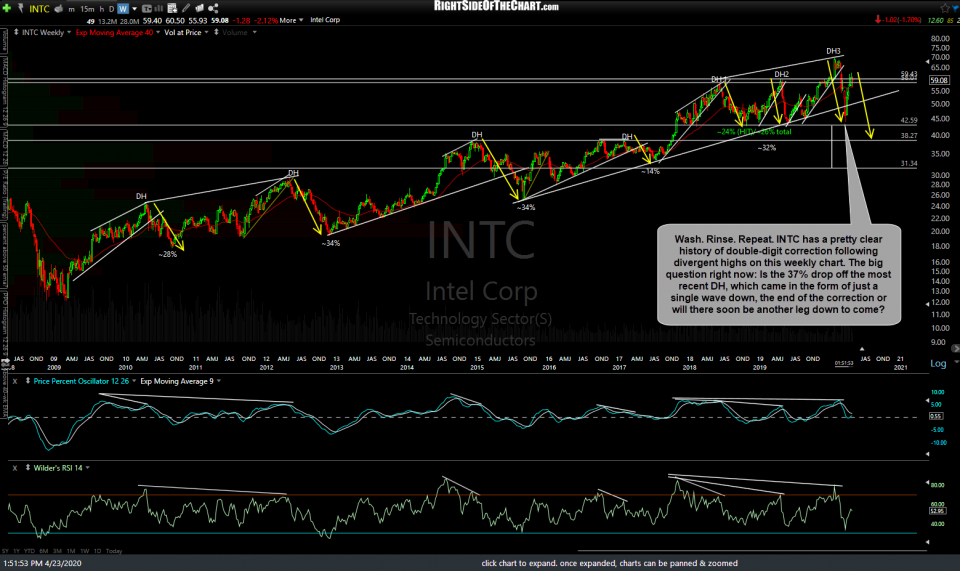This screenshot has height=571, width=960.
Task: Click the 'click chart to expand' caption
Action: click(x=609, y=563)
